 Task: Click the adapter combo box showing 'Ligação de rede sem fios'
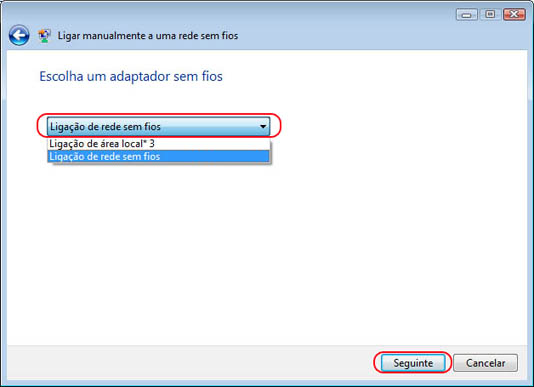point(158,126)
